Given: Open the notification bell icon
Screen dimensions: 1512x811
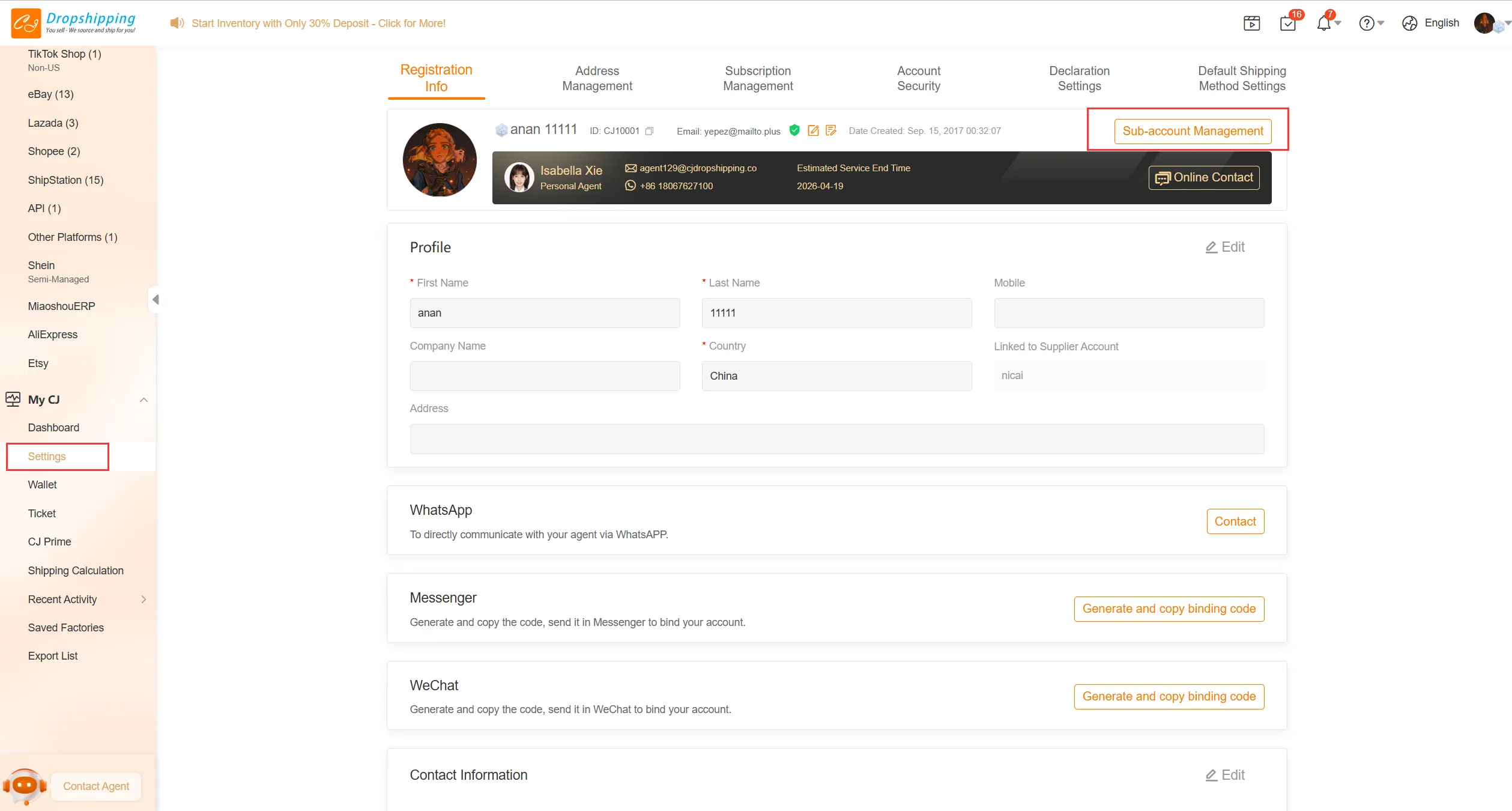Looking at the screenshot, I should 1323,23.
